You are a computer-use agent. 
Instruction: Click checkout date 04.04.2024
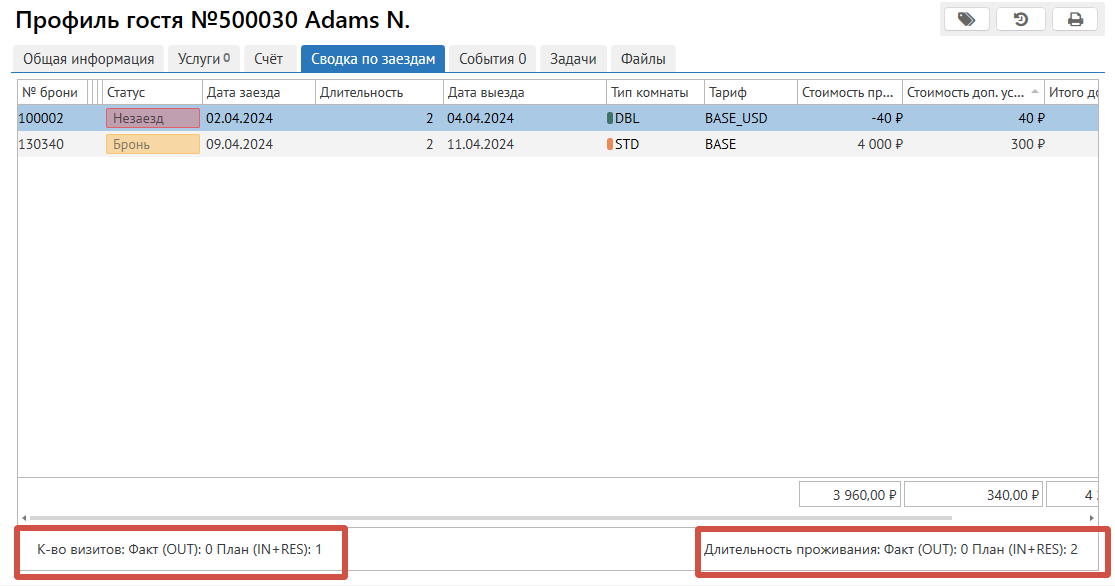coord(481,119)
